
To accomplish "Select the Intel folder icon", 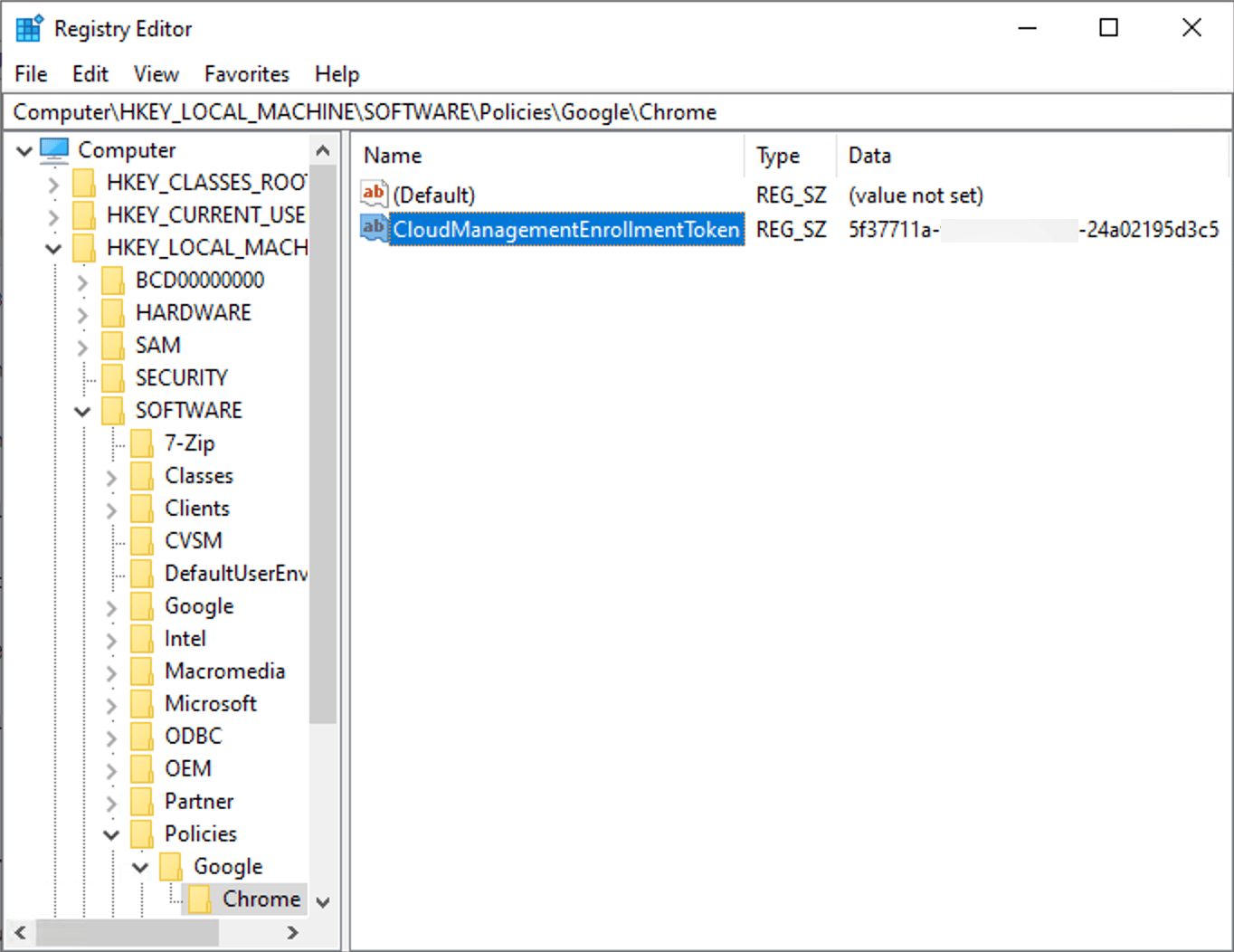I will tap(142, 639).
